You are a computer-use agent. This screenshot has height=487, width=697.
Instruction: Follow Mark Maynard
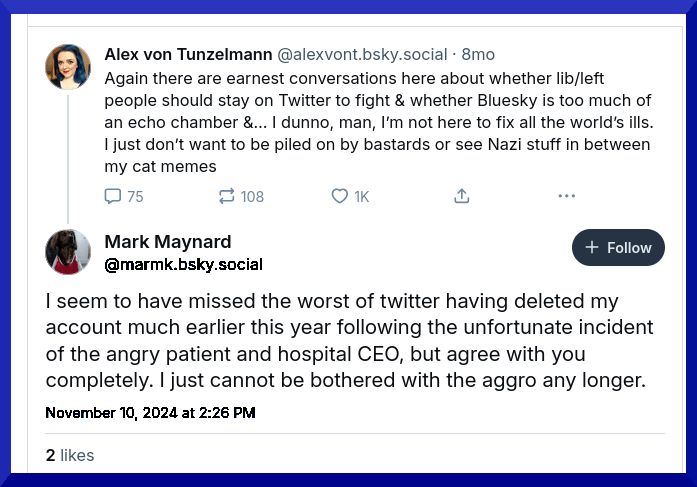[x=618, y=247]
